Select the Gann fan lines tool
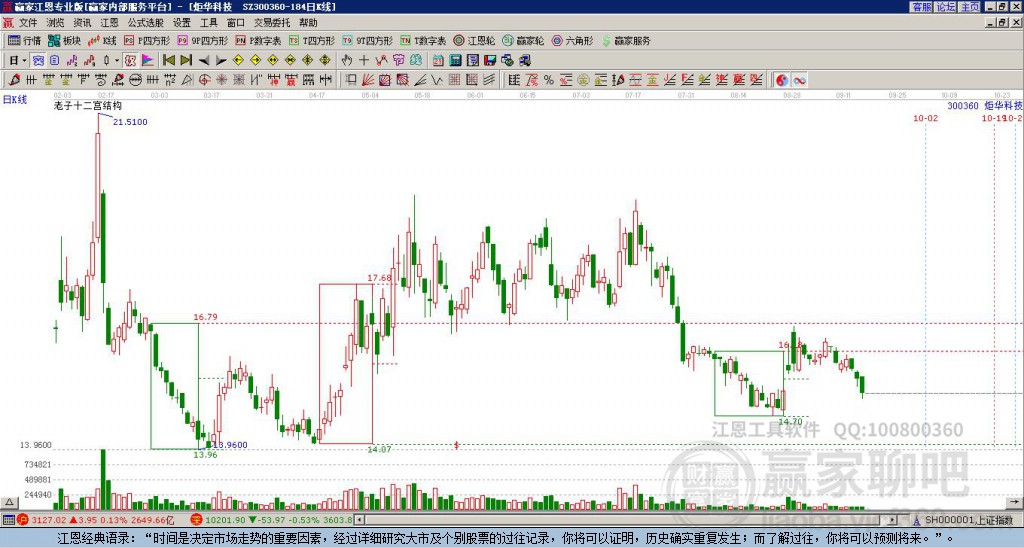 coord(368,80)
